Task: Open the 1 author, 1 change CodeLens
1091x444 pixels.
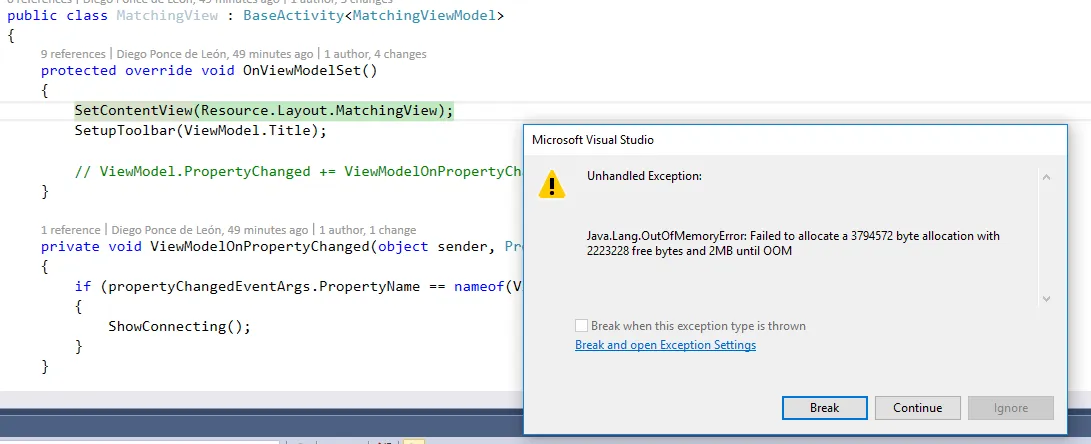Action: click(x=365, y=230)
